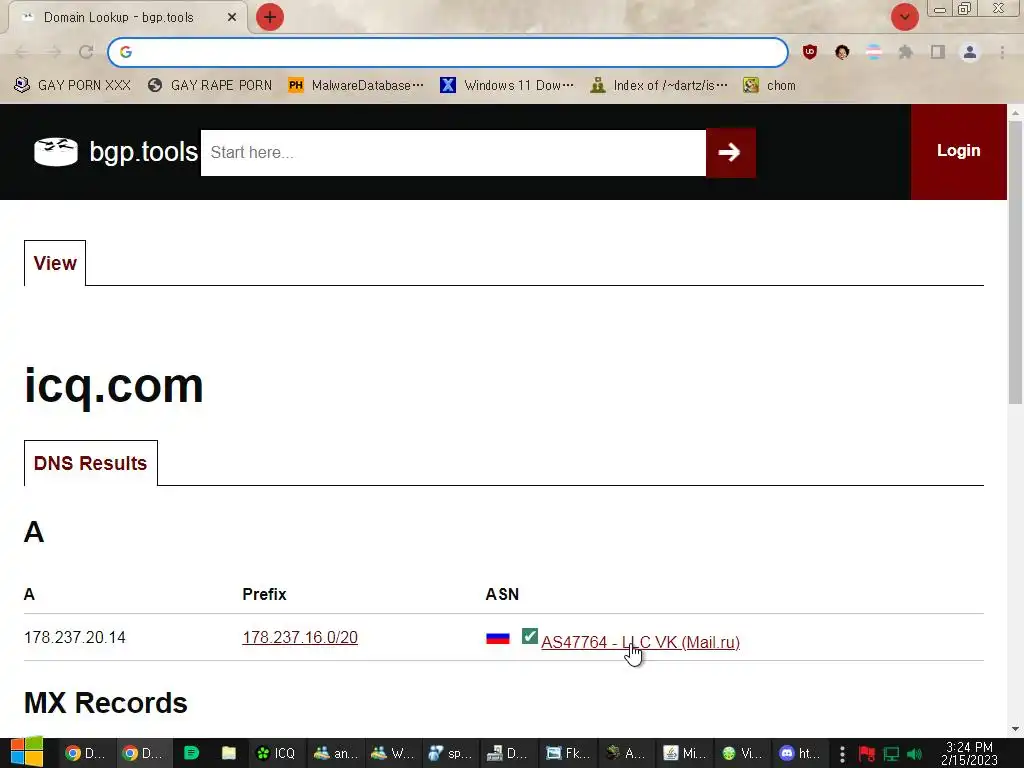Image resolution: width=1024 pixels, height=768 pixels.
Task: Open the AS47764 - LLC VK (Mail.ru) link
Action: [x=640, y=642]
